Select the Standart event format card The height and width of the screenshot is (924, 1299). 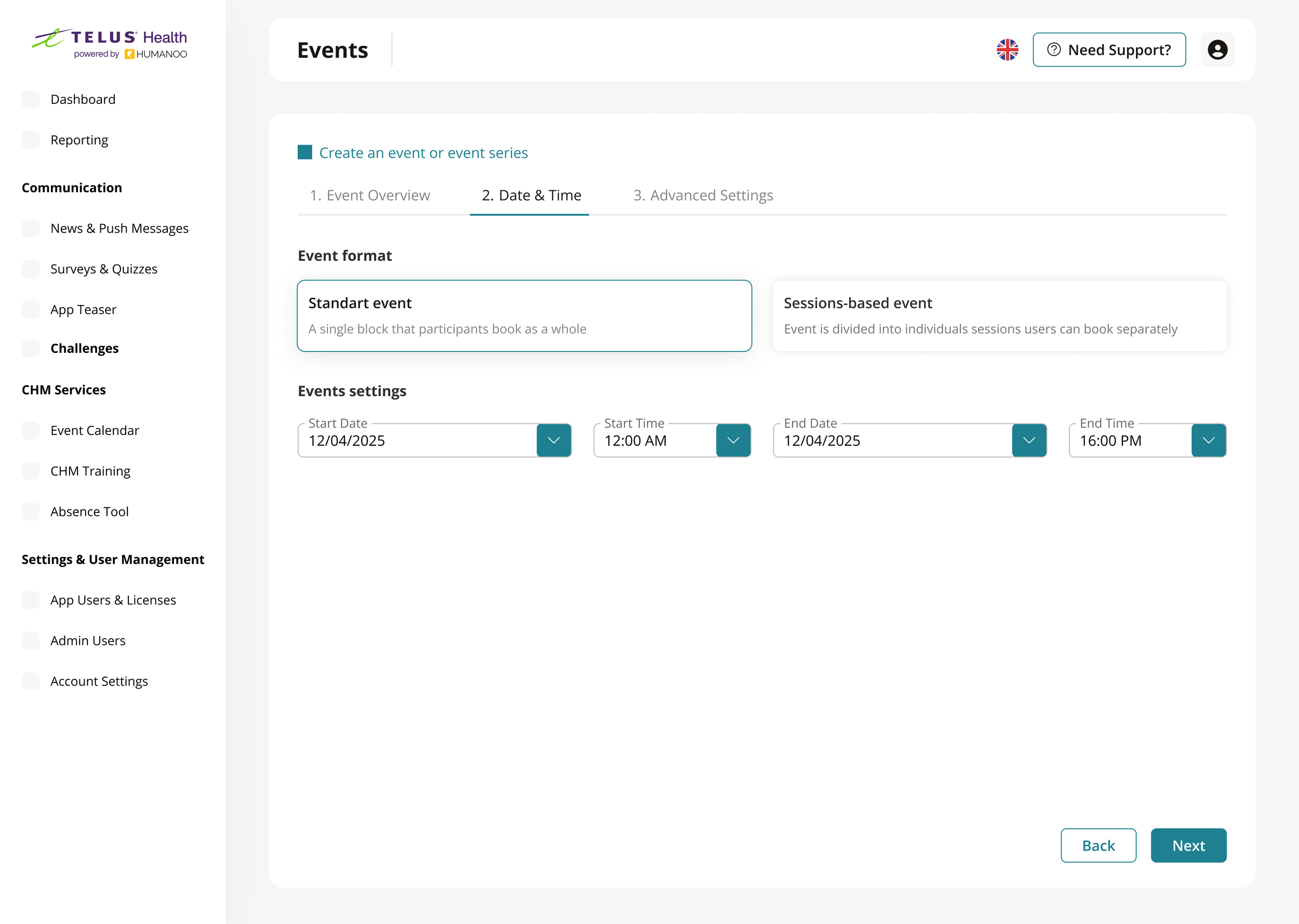[x=524, y=316]
